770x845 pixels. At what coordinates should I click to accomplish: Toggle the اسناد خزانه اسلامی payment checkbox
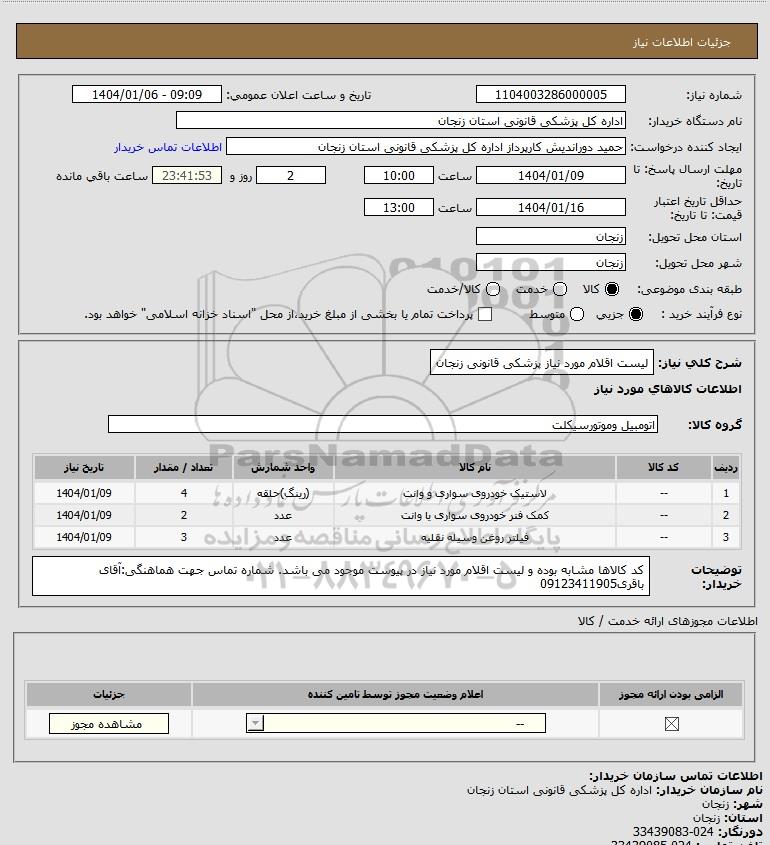[485, 315]
